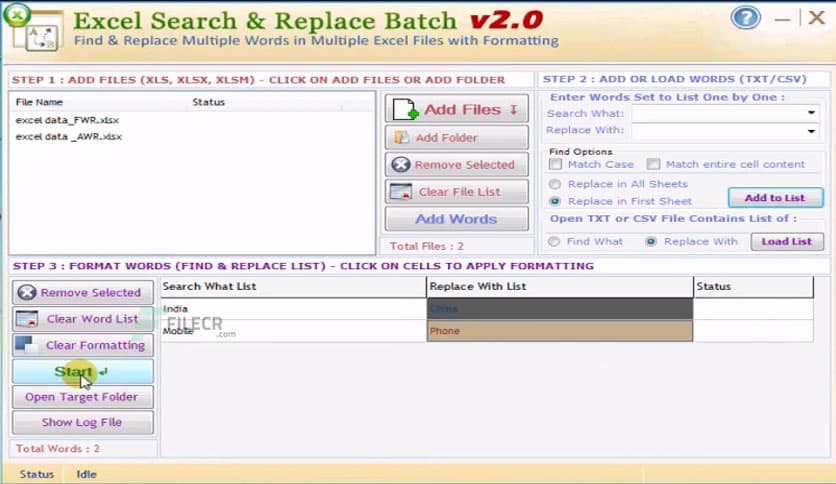Click the Open Target Folder button
This screenshot has height=484, width=836.
[83, 397]
